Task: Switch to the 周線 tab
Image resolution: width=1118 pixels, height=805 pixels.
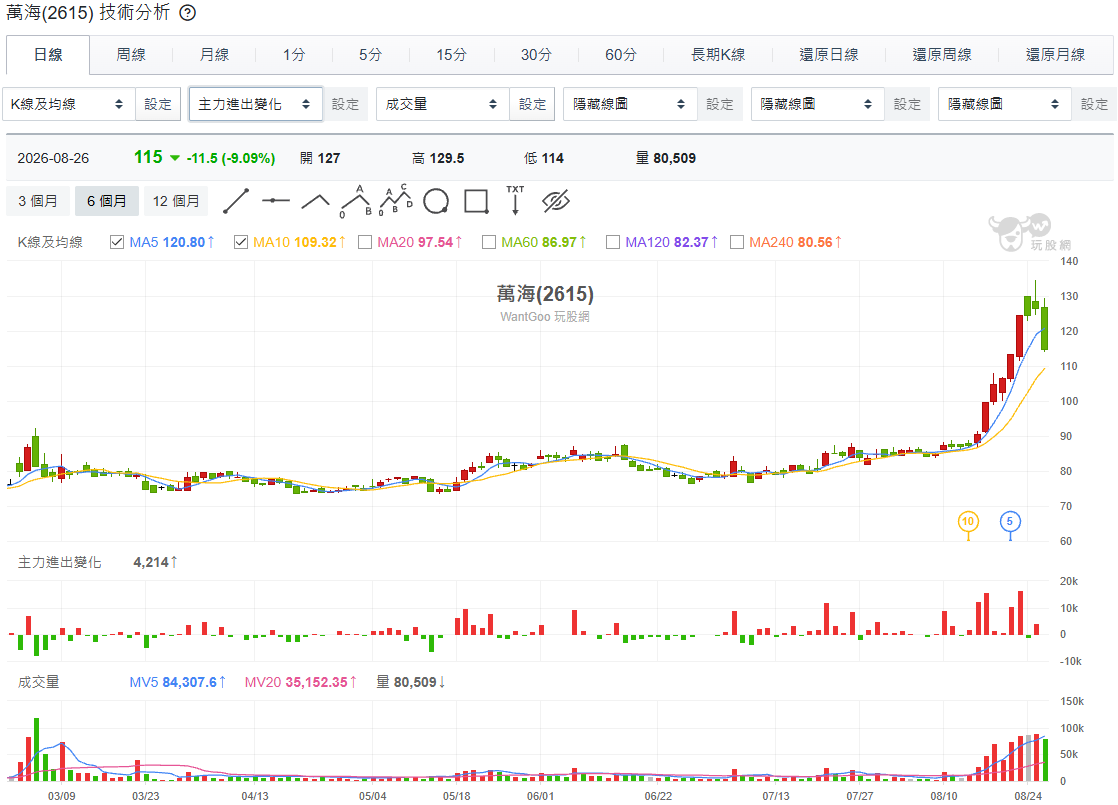Action: click(131, 55)
